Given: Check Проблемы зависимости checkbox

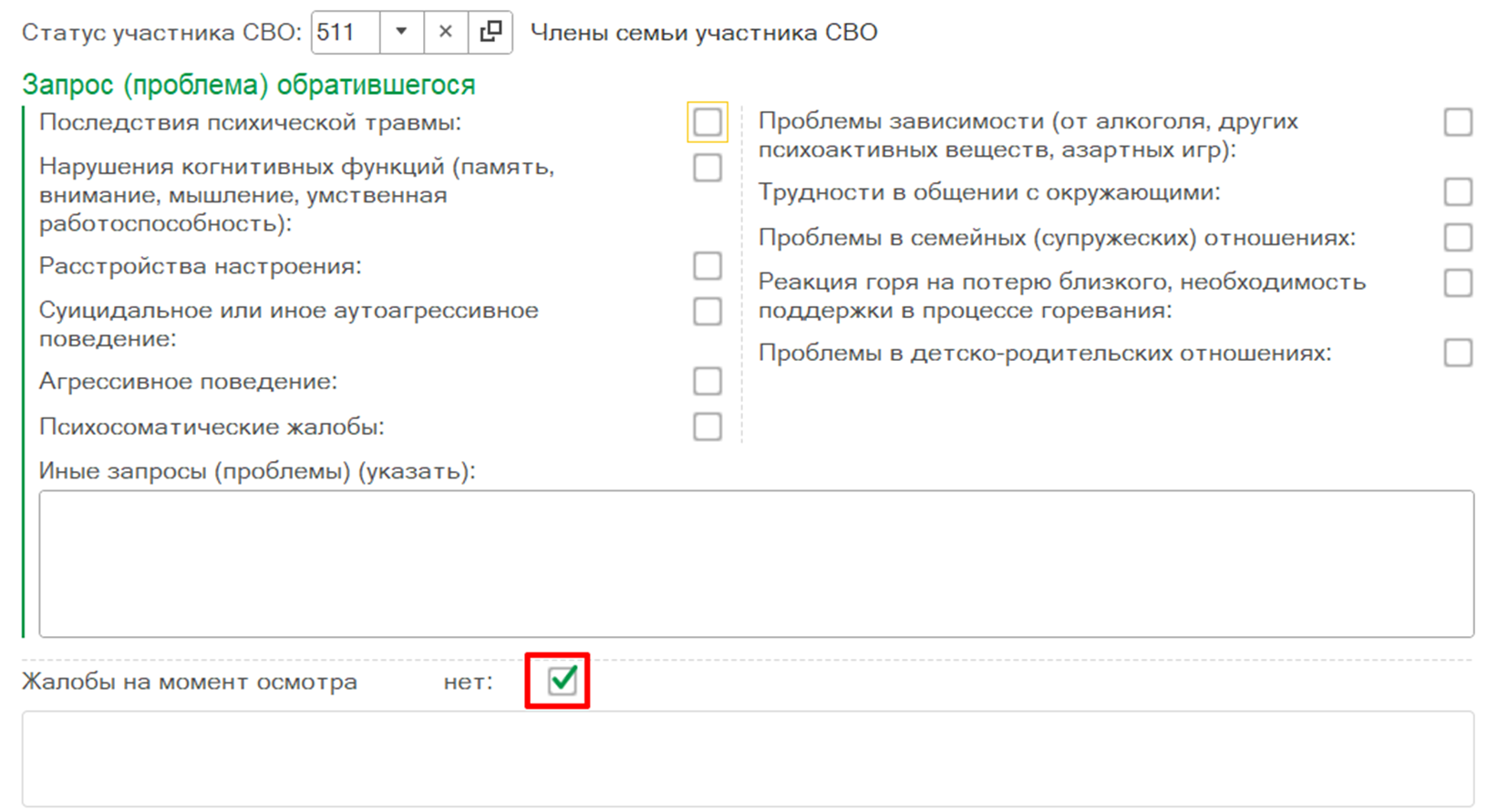Looking at the screenshot, I should pyautogui.click(x=1458, y=122).
